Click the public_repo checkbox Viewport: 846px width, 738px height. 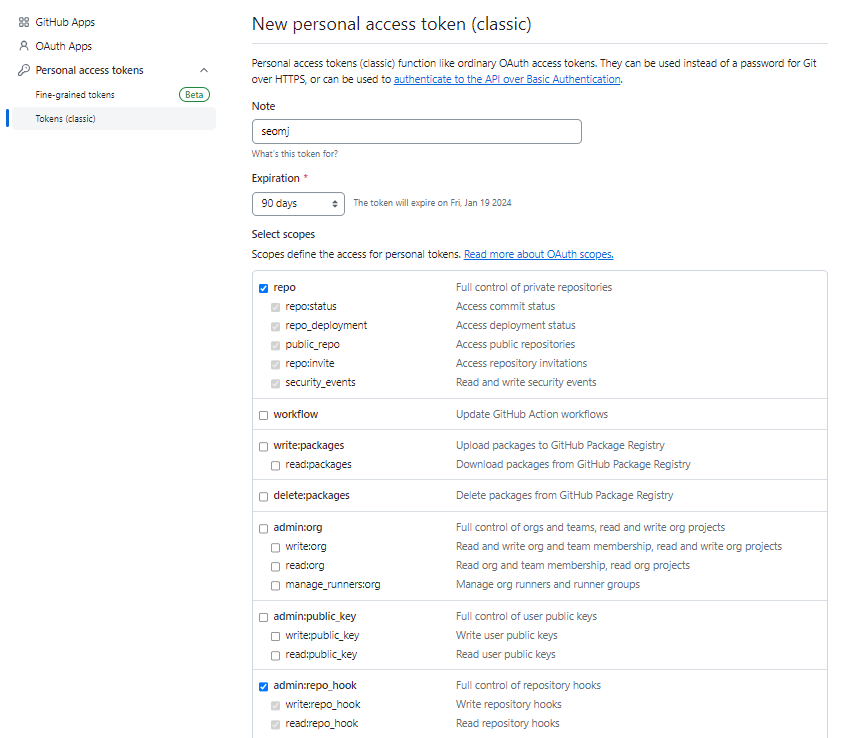[275, 345]
